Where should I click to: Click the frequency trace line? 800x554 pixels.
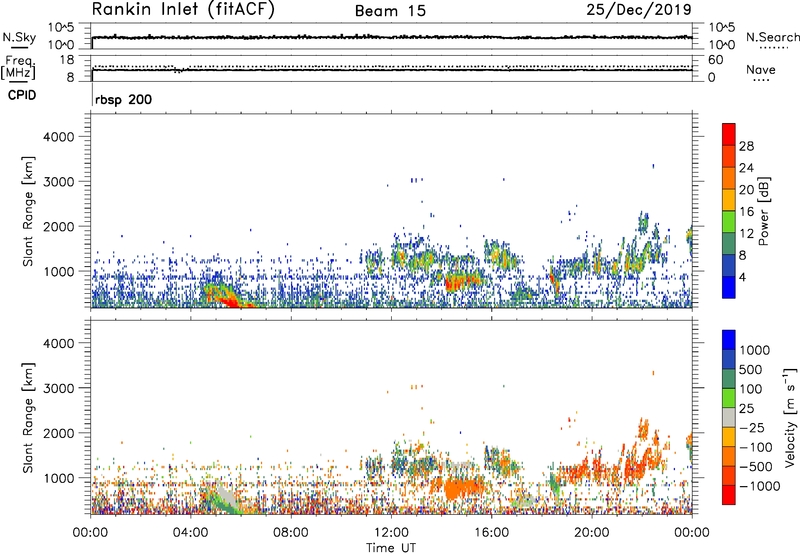click(x=391, y=70)
